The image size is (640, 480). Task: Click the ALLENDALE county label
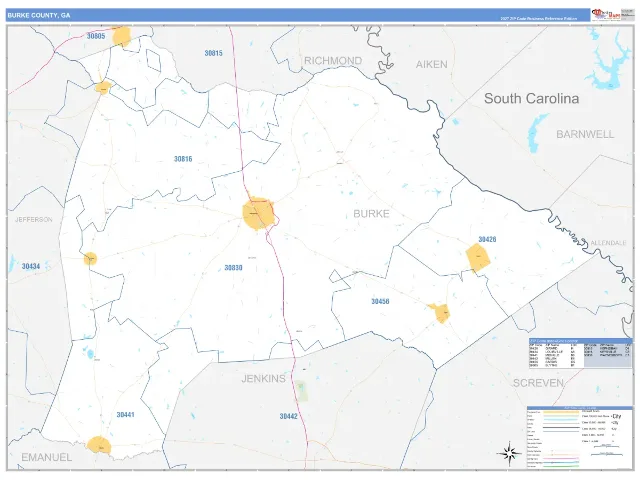(608, 243)
